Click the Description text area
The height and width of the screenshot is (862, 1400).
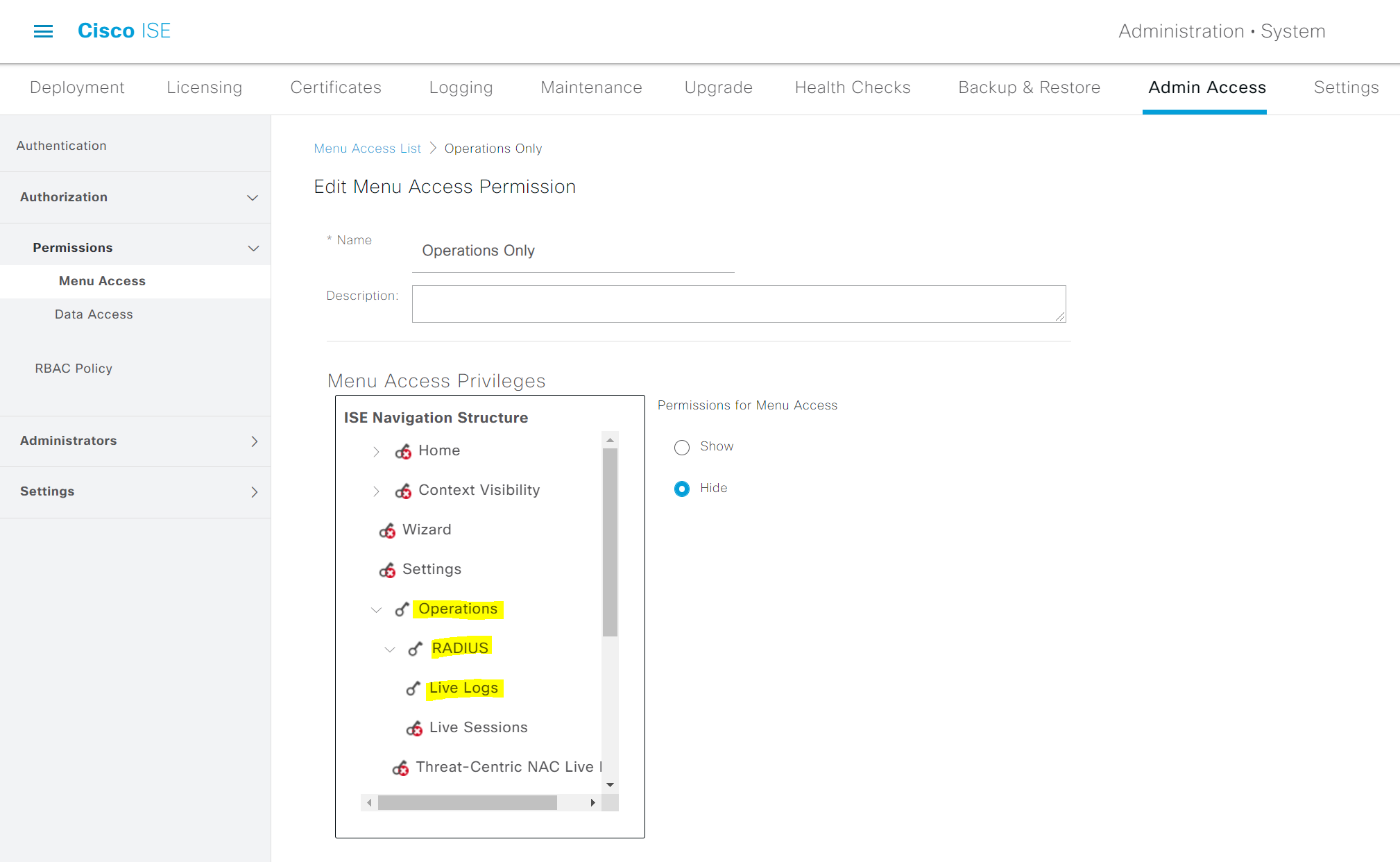pos(739,304)
